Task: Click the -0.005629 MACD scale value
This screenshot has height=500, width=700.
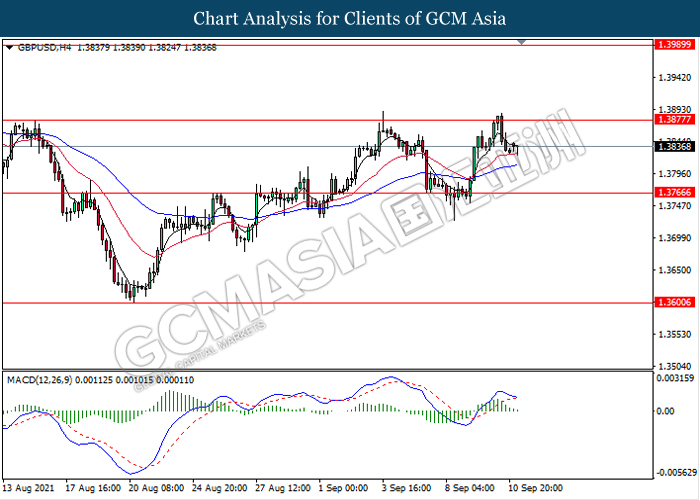Action: [673, 473]
